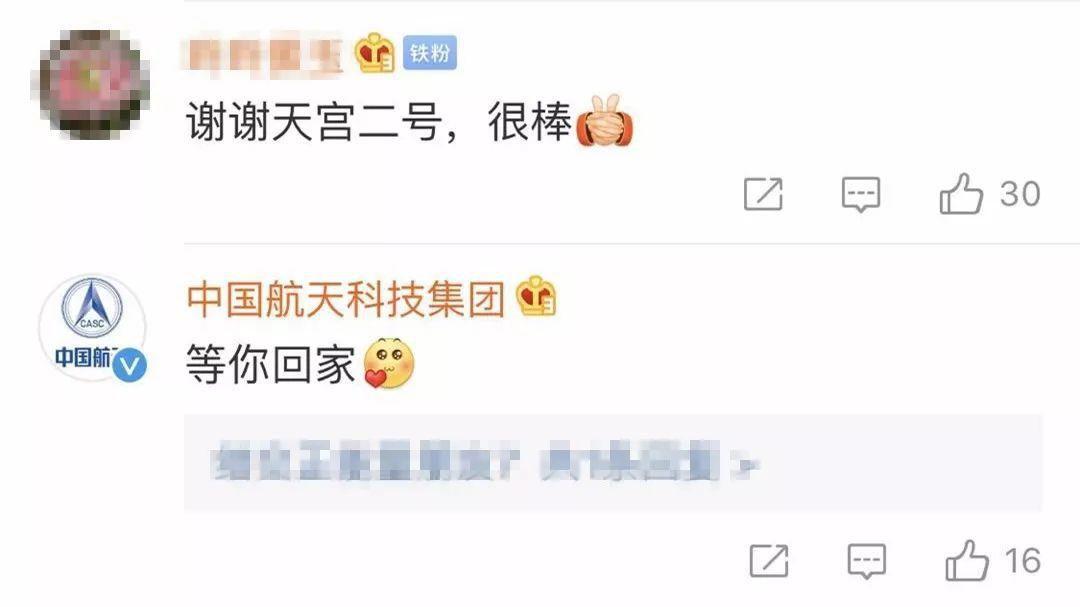Click the 铁粉 fan badge
The width and height of the screenshot is (1080, 607).
[430, 53]
